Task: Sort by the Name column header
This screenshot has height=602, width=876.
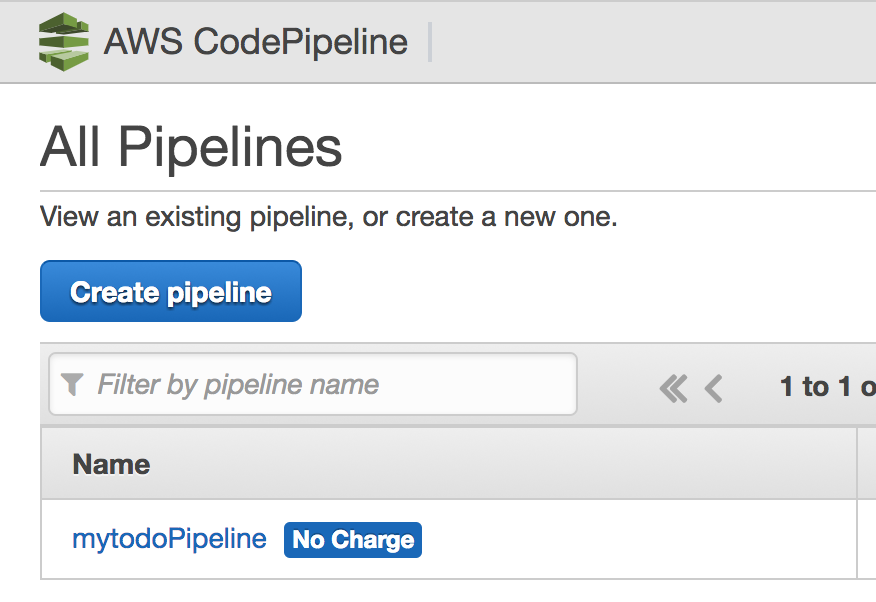Action: coord(111,464)
